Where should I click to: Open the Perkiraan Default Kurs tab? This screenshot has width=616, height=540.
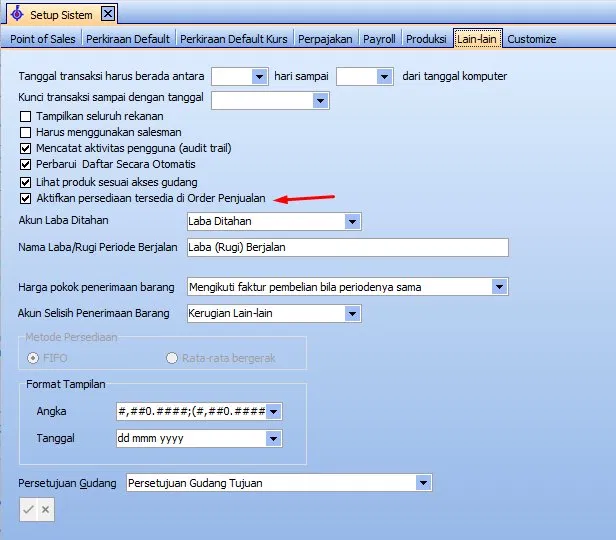click(234, 39)
